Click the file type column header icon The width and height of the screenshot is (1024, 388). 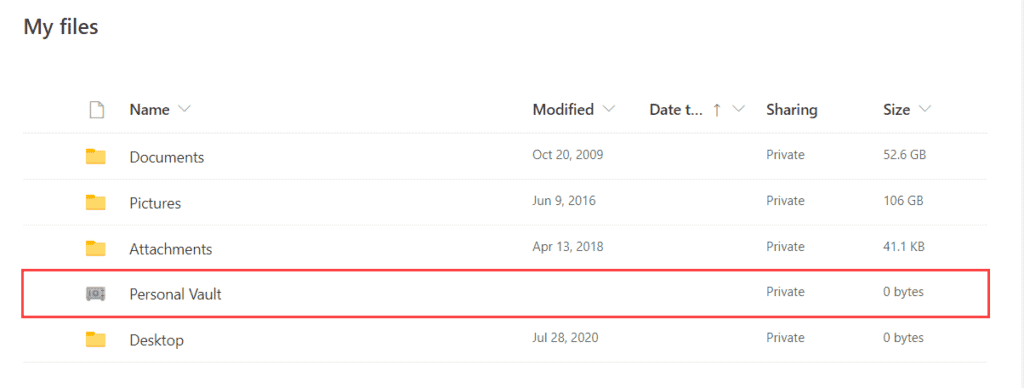97,110
